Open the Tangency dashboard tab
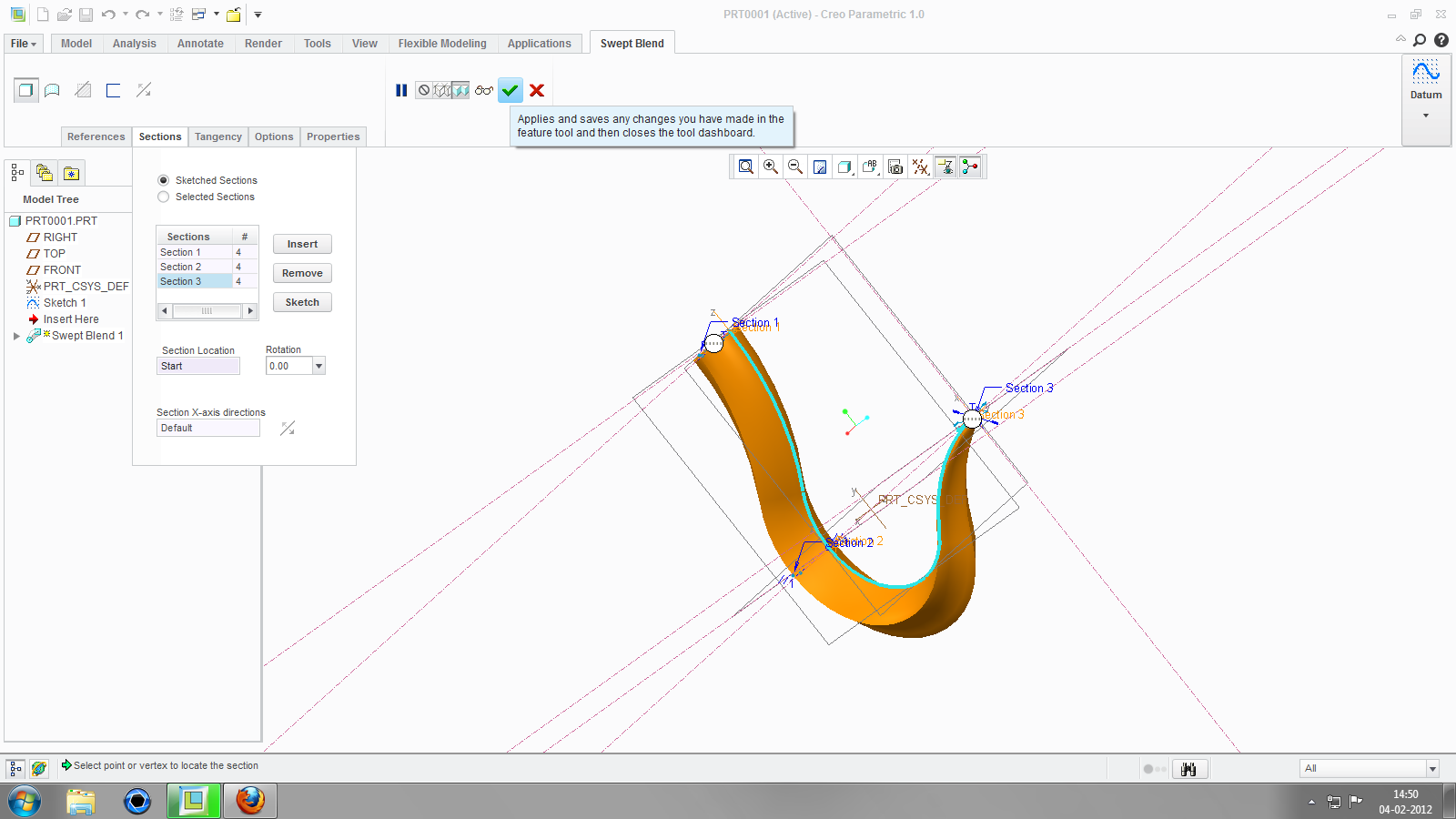Viewport: 1456px width, 819px height. point(218,136)
